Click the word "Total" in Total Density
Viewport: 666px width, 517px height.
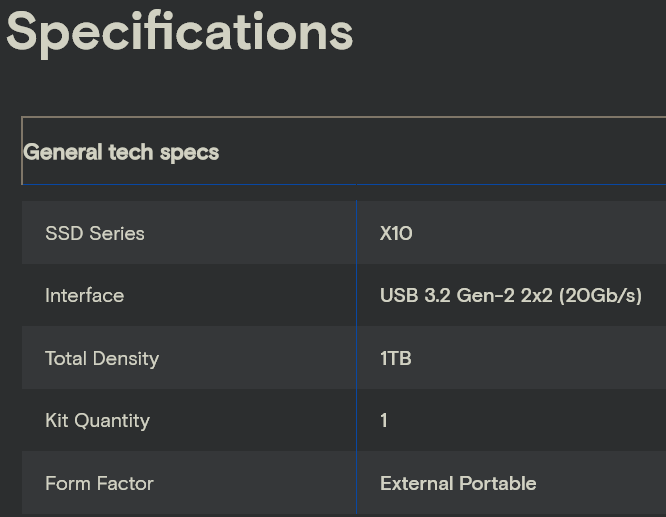pyautogui.click(x=68, y=358)
